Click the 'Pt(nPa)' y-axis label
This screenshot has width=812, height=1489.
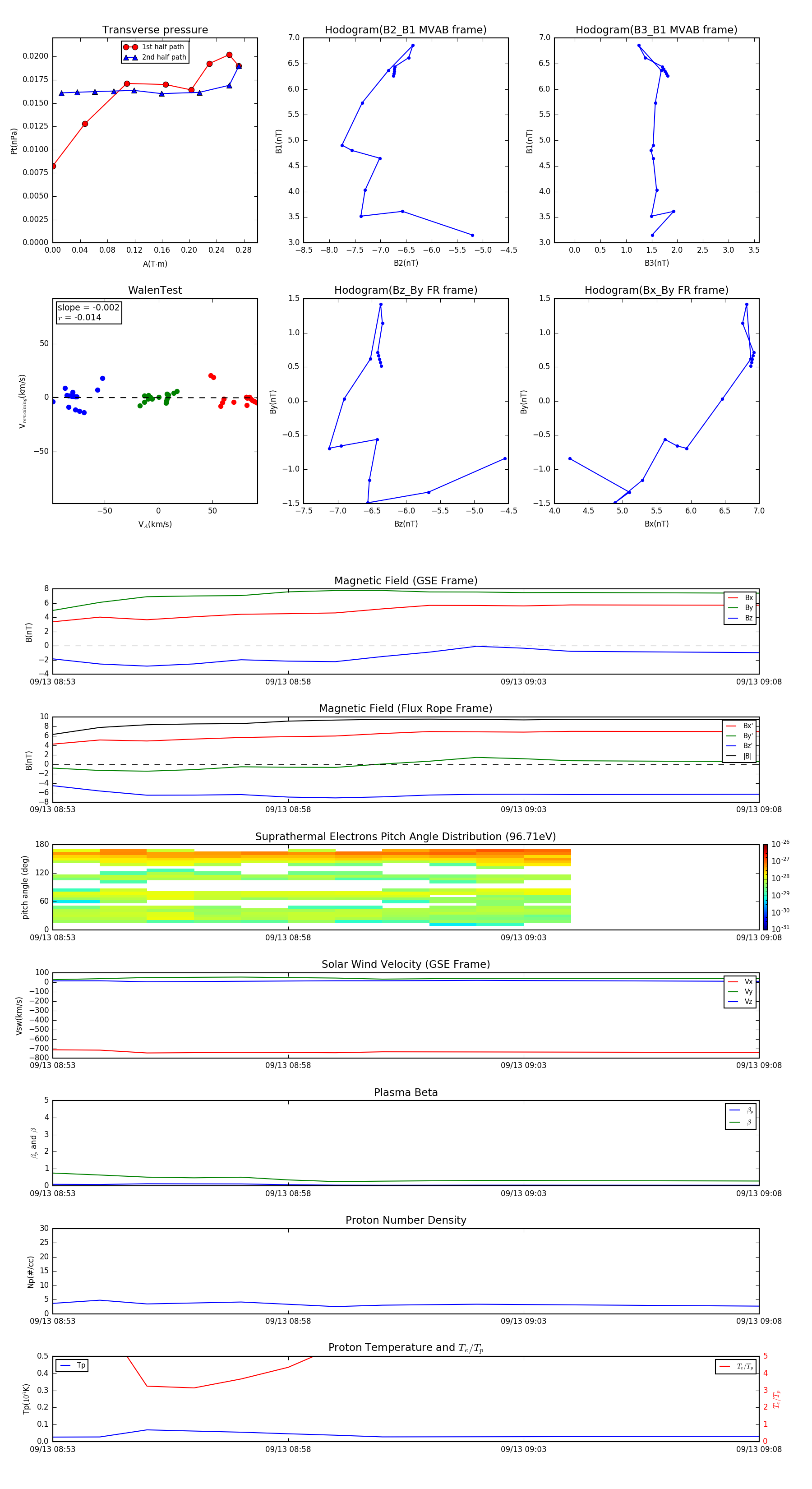tap(14, 141)
